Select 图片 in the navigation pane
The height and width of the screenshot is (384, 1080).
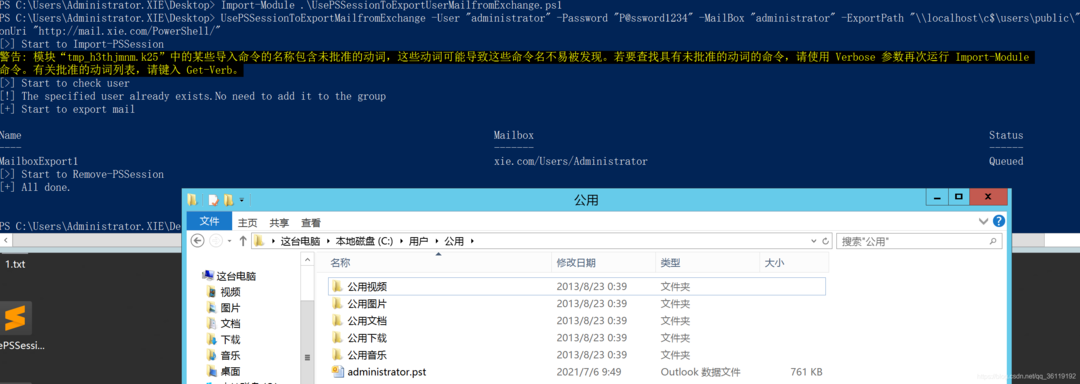click(231, 308)
